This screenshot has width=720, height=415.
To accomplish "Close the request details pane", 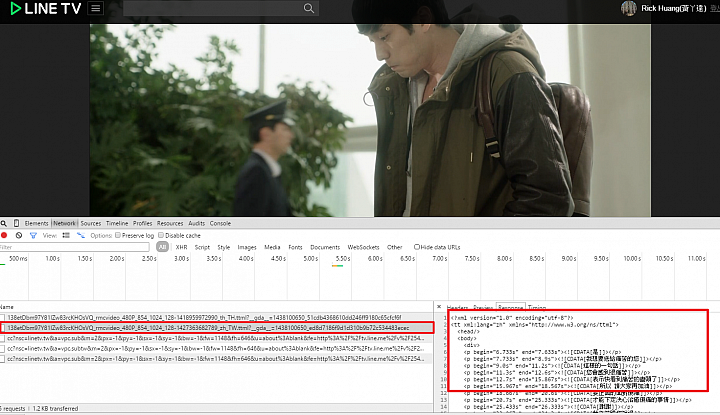I will click(x=439, y=307).
